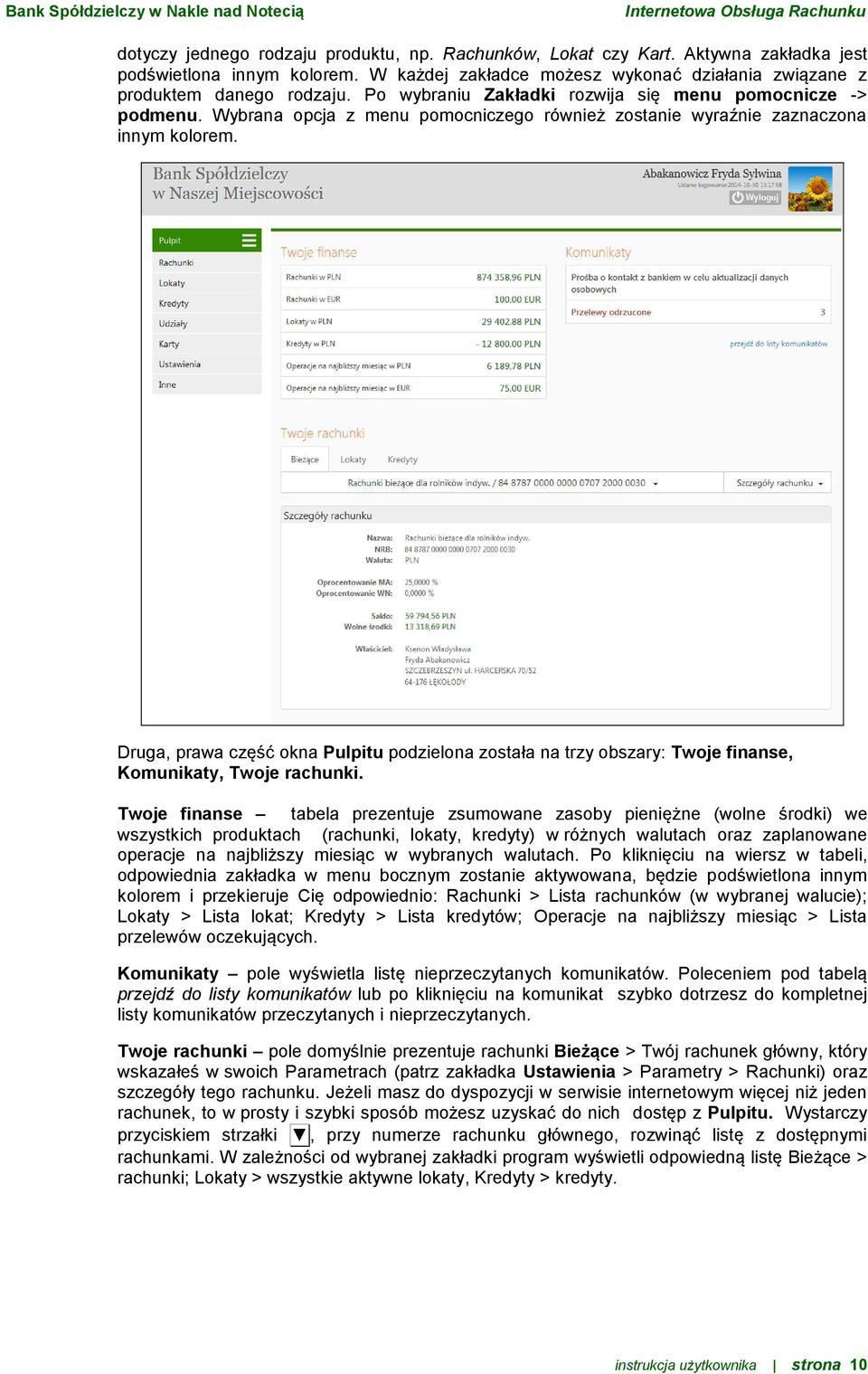The width and height of the screenshot is (868, 1374).
Task: Click the Bank Spółdzielczy w Naszej Miejscowości logo
Action: (238, 184)
